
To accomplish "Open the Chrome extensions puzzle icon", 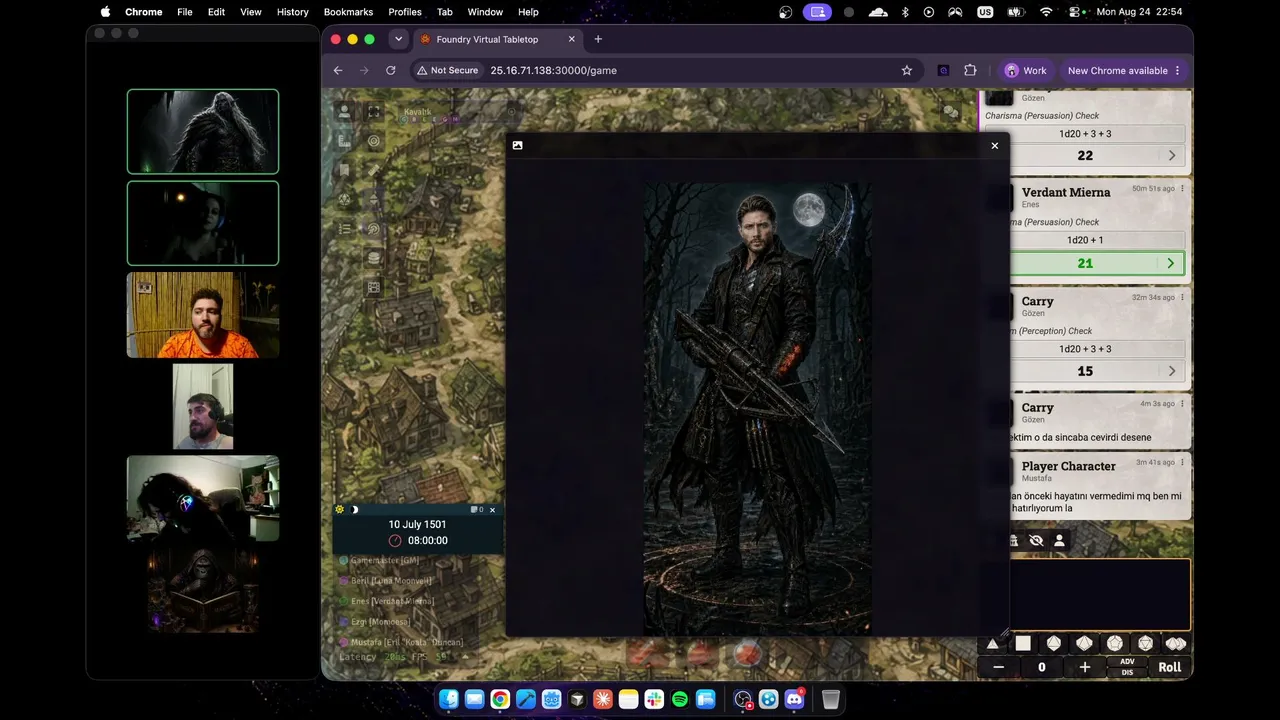I will tap(970, 71).
